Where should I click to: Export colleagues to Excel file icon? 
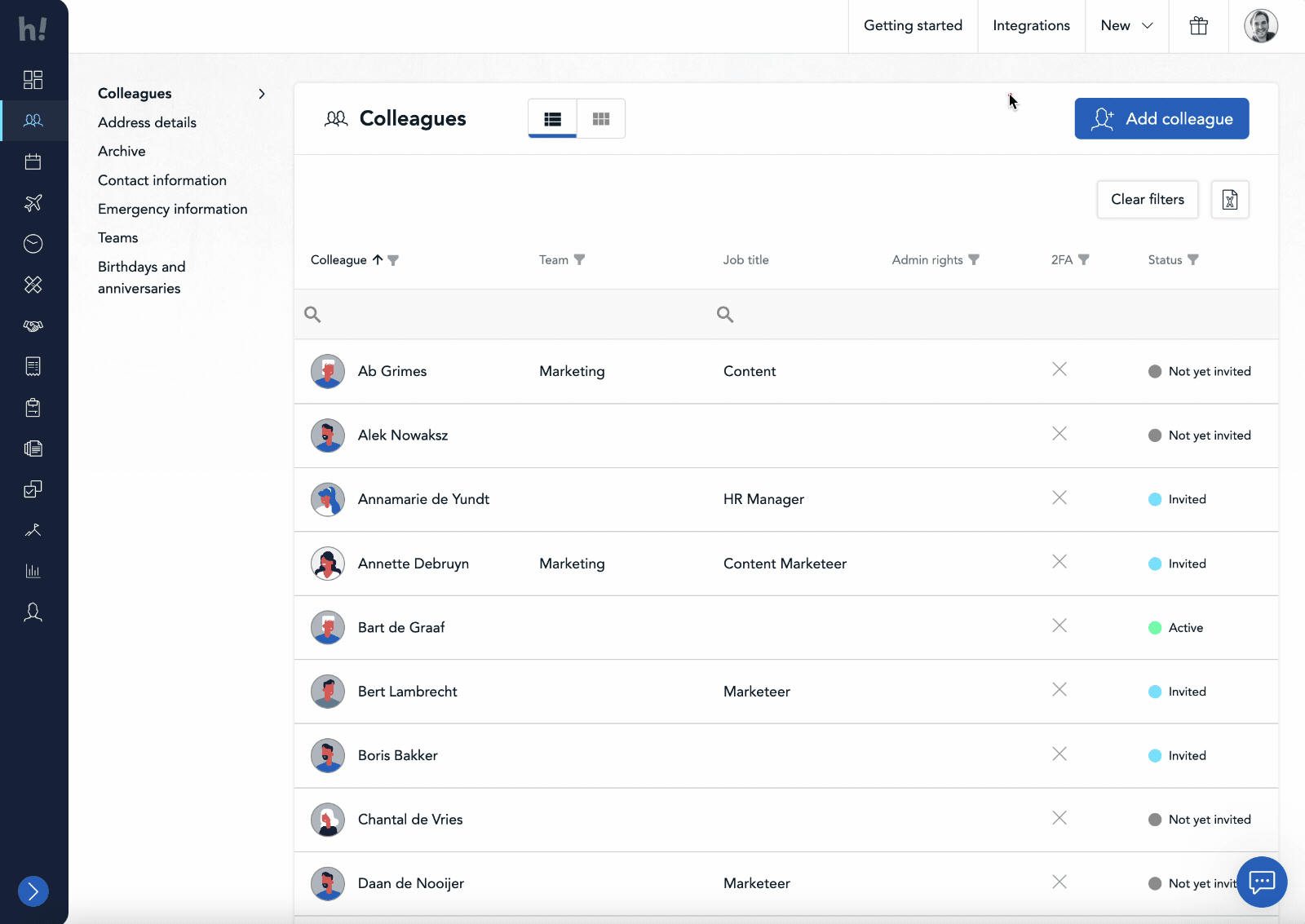pyautogui.click(x=1229, y=200)
